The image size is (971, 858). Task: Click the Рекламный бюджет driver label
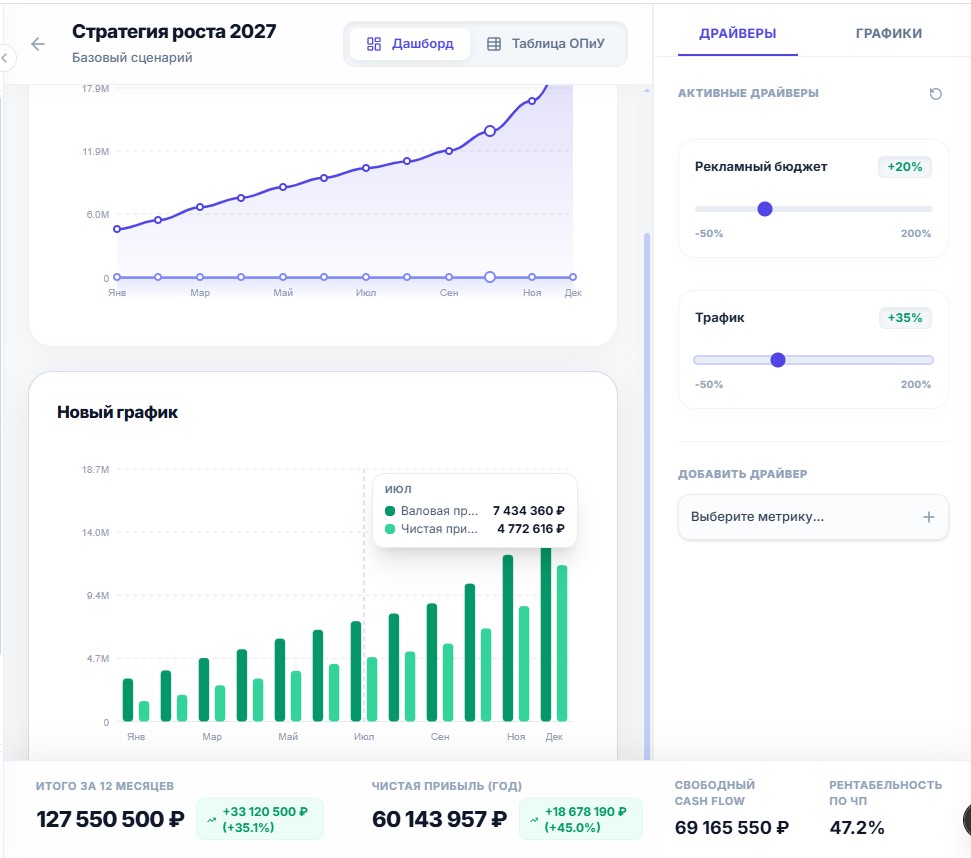[x=761, y=167]
